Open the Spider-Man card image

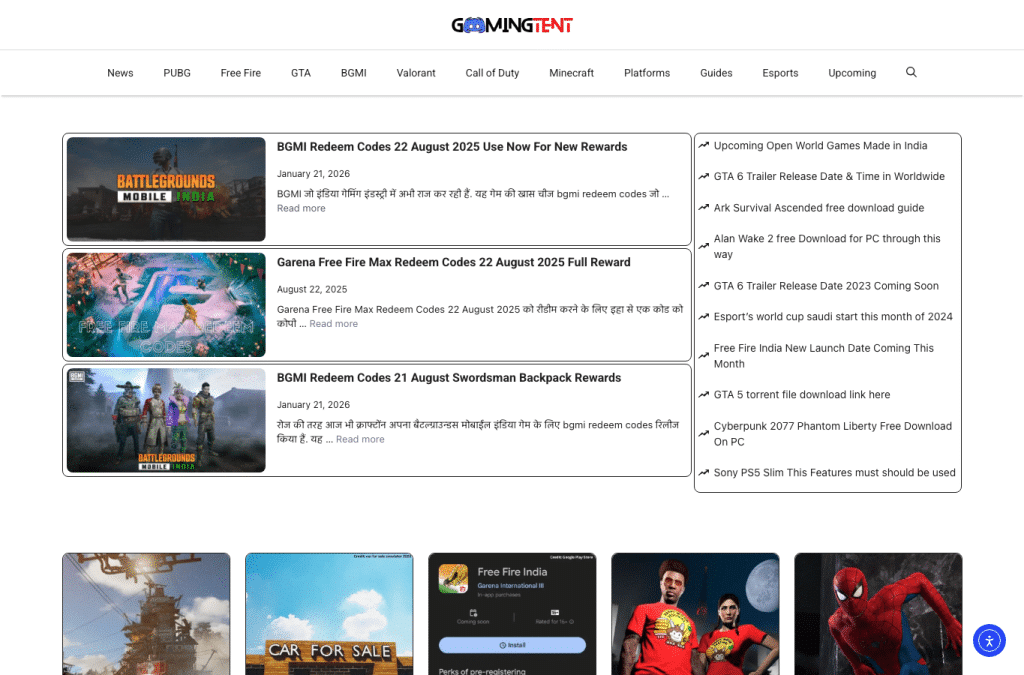click(878, 614)
